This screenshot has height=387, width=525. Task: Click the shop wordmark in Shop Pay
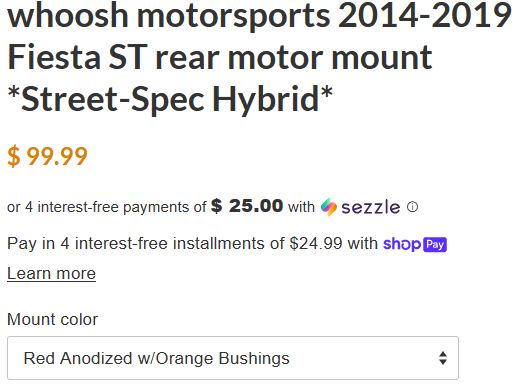[402, 244]
